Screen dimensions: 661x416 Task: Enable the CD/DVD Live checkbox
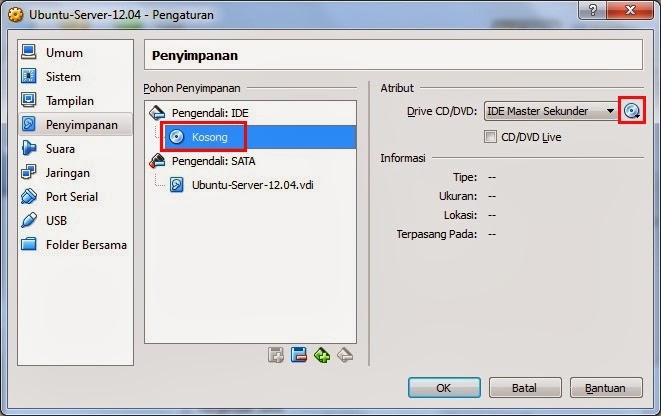490,137
